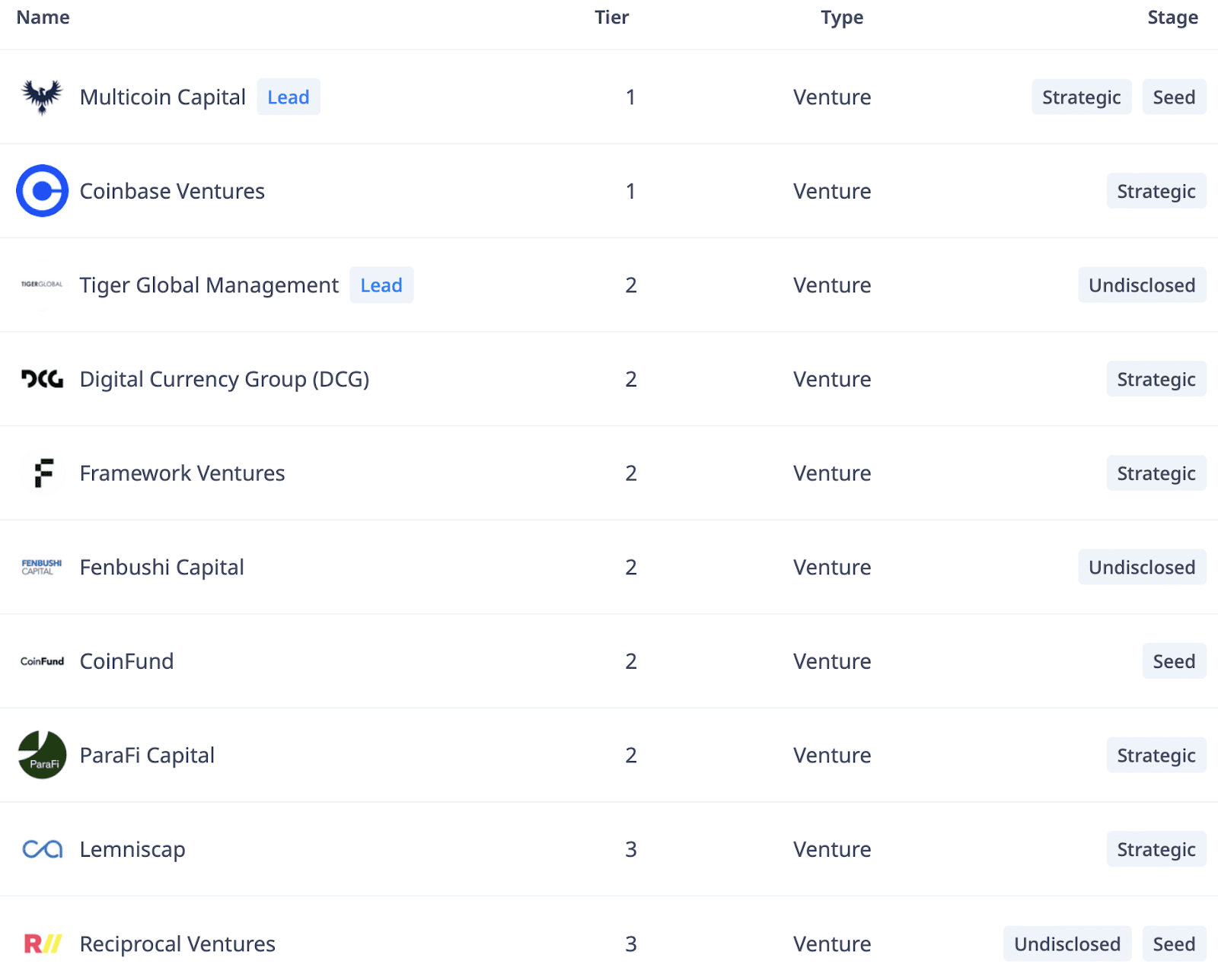This screenshot has width=1218, height=980.
Task: Click the Multicoin Capital phoenix logo
Action: click(x=42, y=97)
